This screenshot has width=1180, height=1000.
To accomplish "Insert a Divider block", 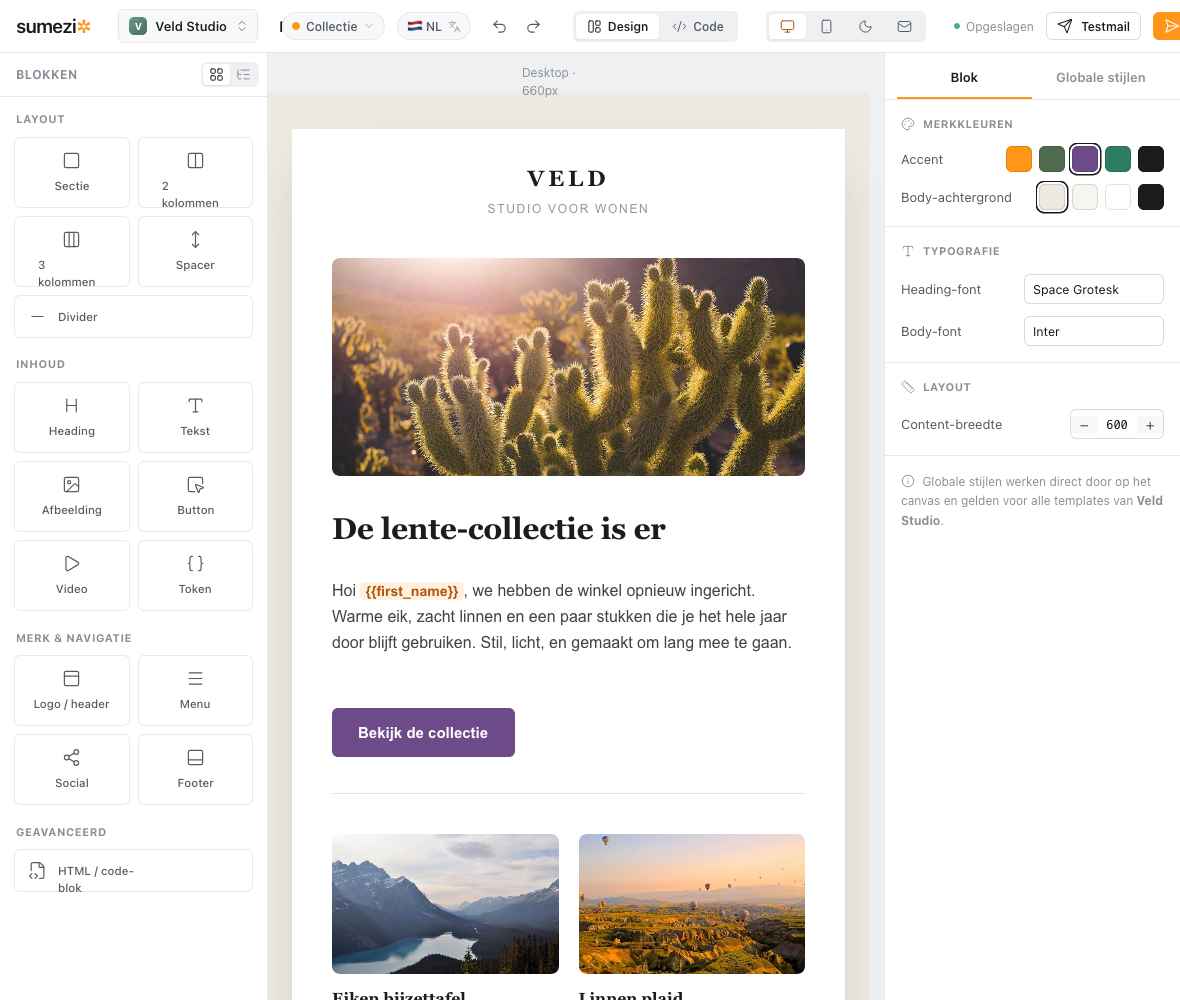I will [x=133, y=317].
